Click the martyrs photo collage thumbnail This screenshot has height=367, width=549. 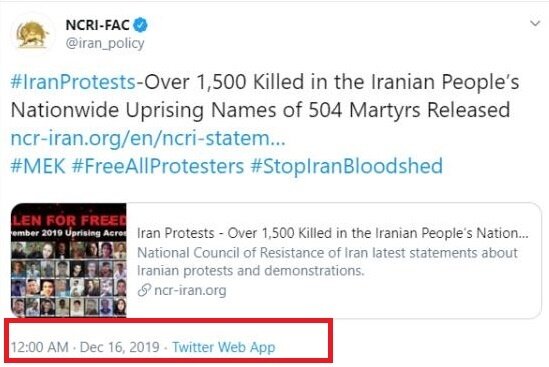(69, 260)
